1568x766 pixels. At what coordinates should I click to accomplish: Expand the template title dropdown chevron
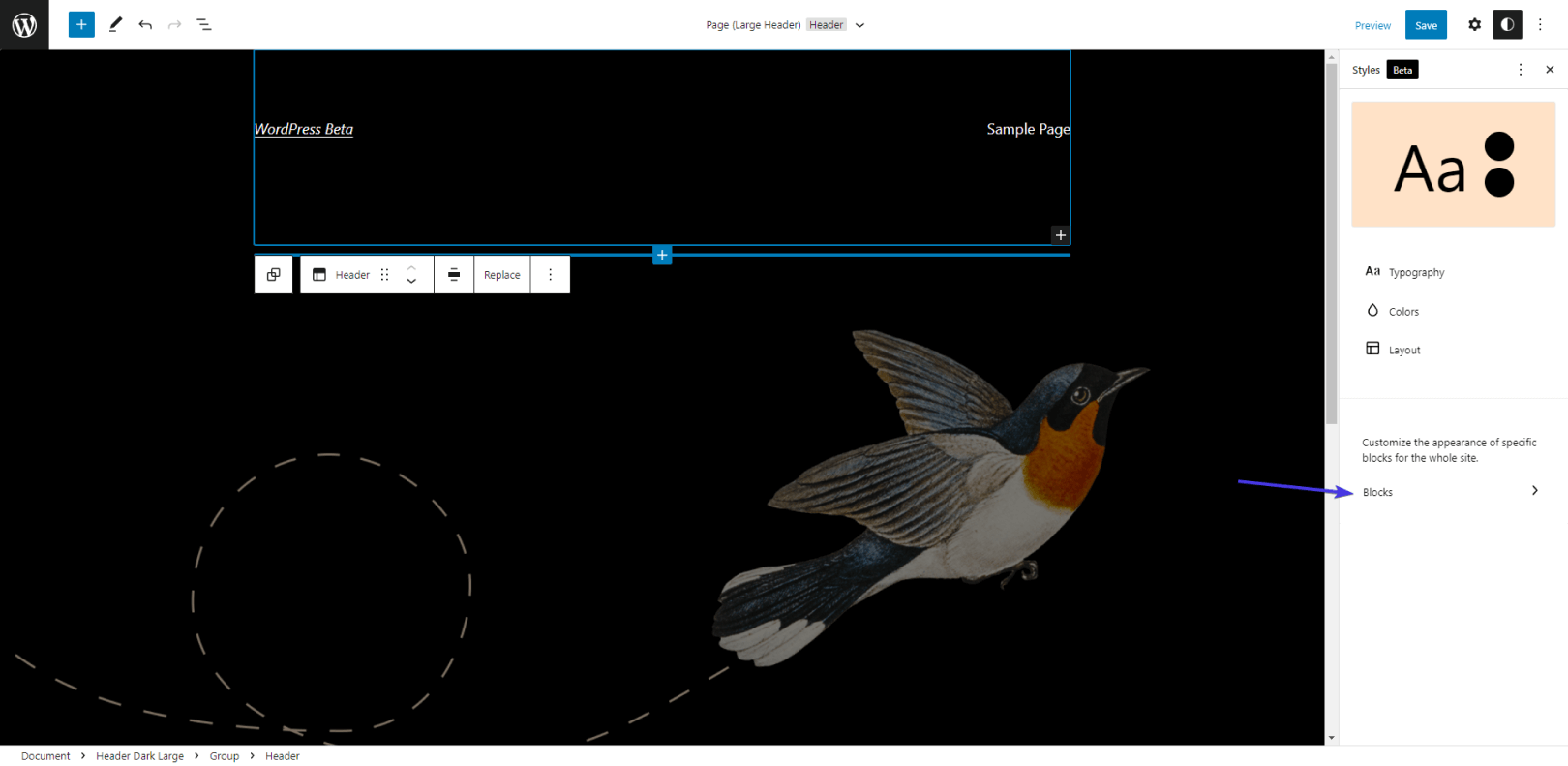point(859,25)
